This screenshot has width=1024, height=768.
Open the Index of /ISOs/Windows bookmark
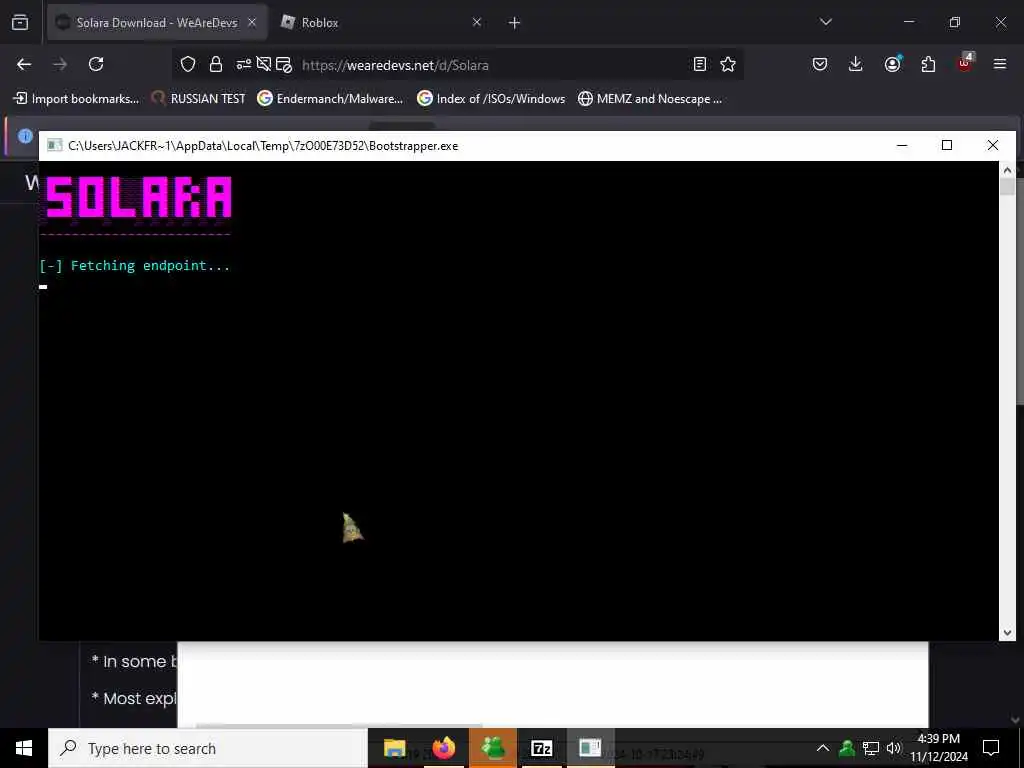(491, 99)
